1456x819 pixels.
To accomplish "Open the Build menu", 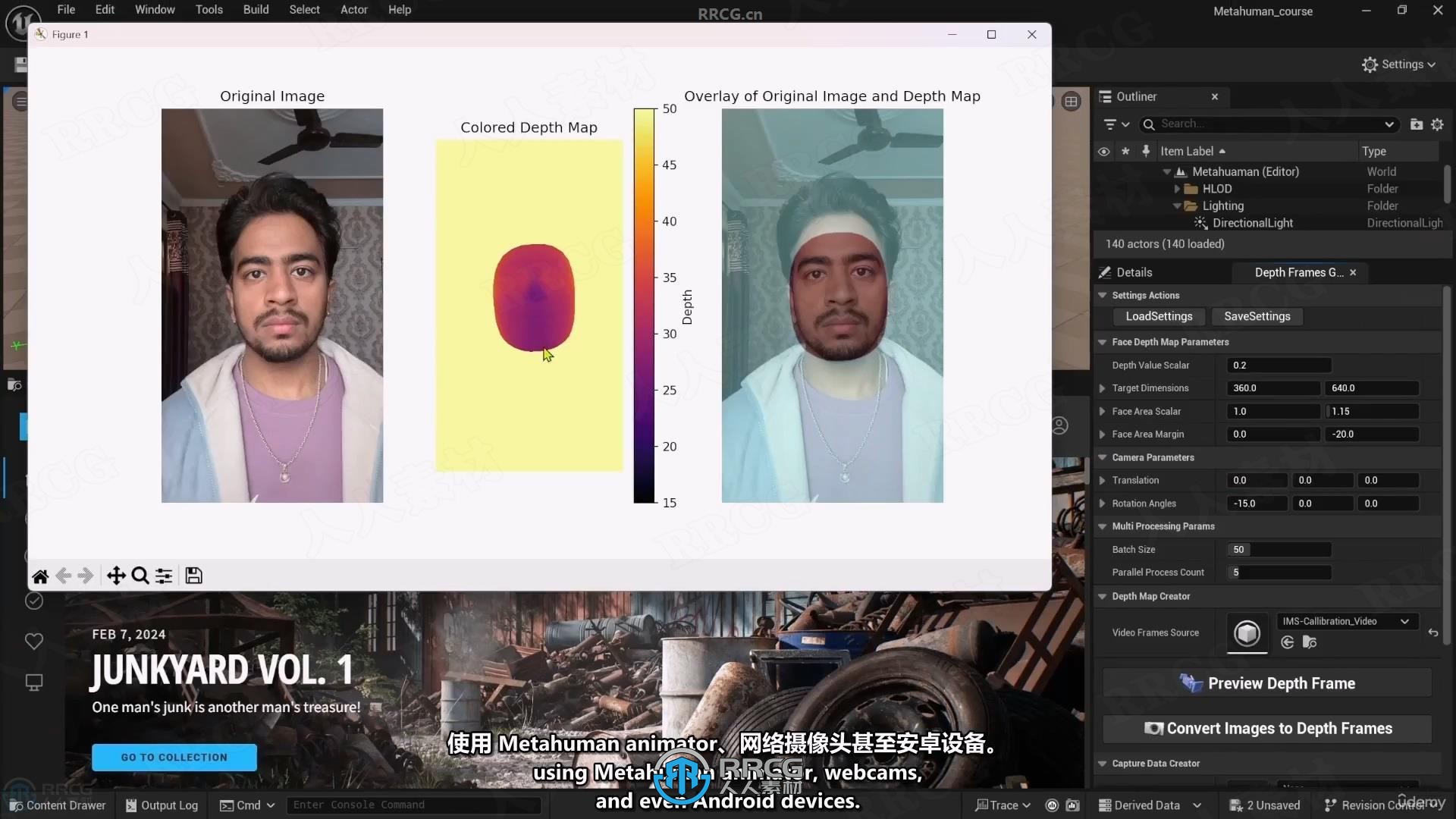I will (256, 9).
